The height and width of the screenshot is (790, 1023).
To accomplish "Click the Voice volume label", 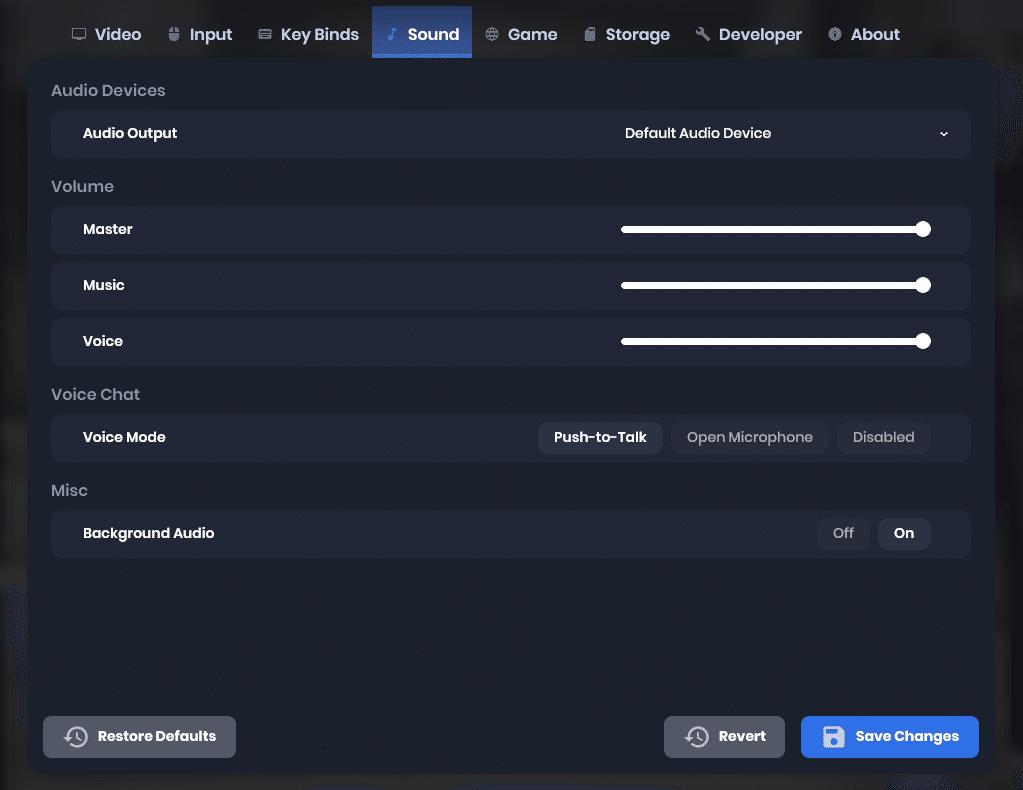I will [x=103, y=341].
